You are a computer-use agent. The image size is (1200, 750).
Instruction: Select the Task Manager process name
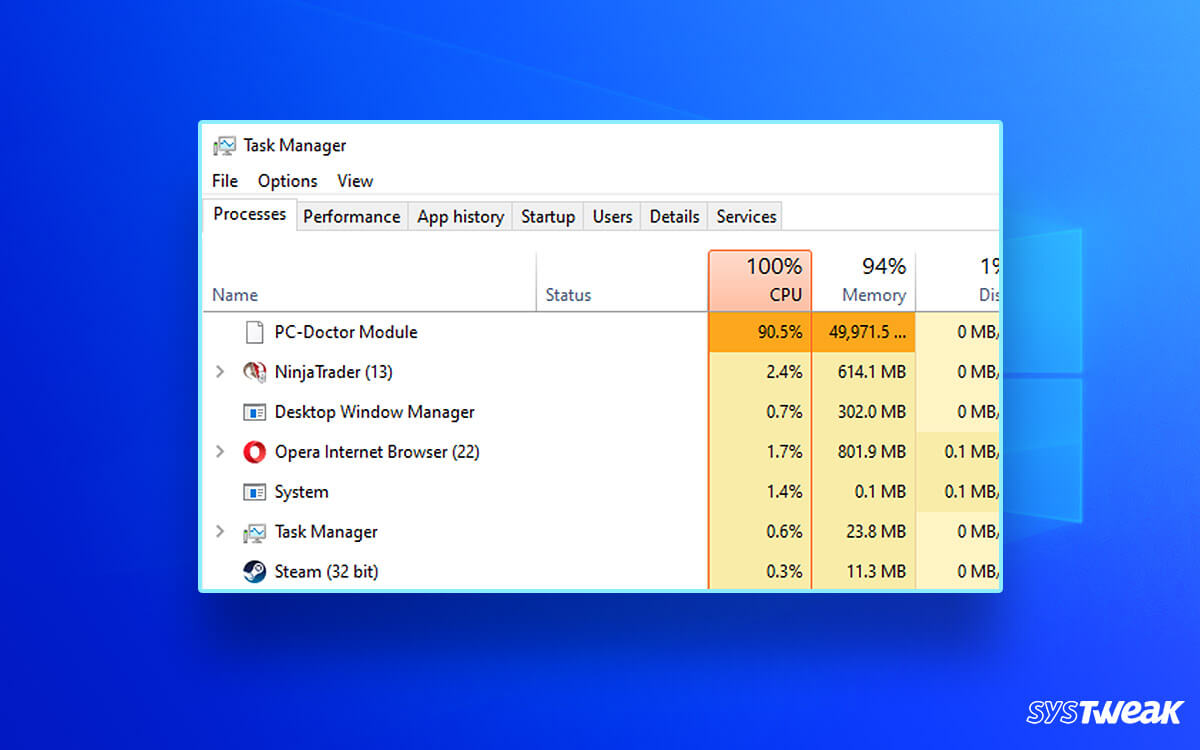pyautogui.click(x=326, y=532)
